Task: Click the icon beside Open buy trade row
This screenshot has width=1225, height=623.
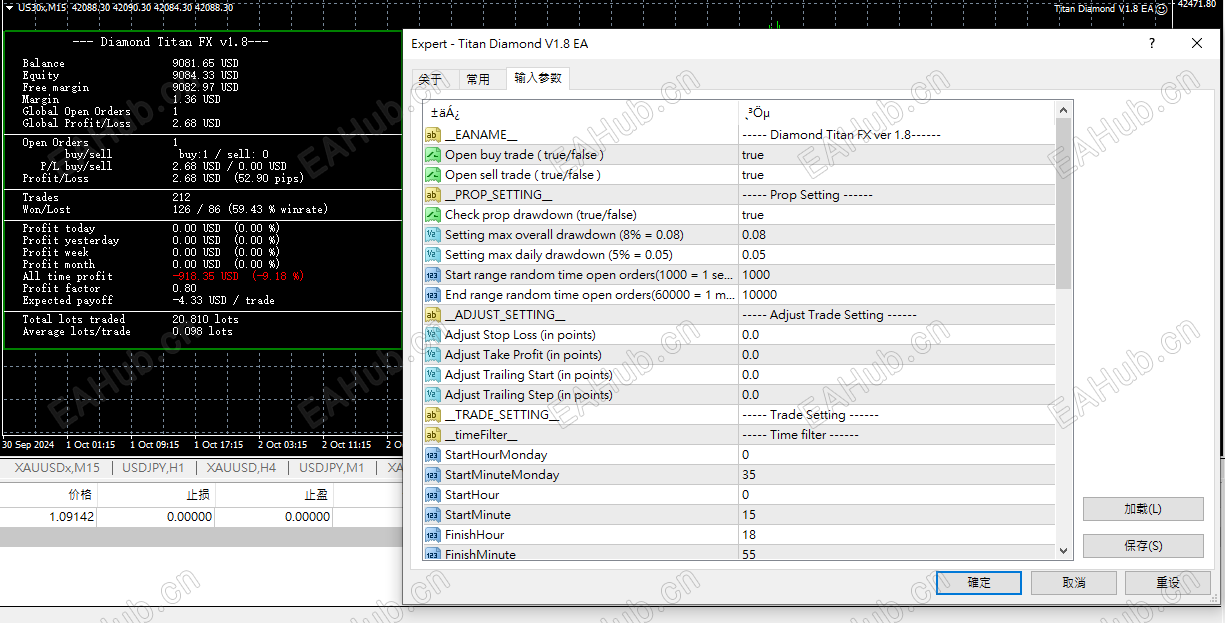Action: click(x=432, y=155)
